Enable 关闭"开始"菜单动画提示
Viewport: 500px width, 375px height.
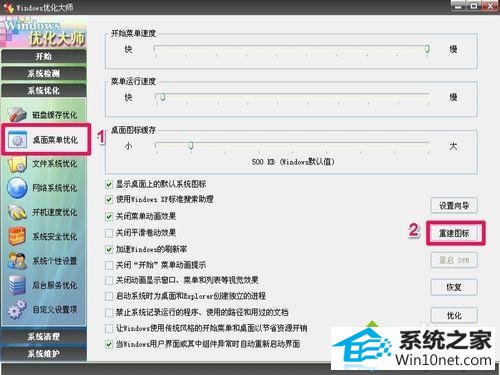point(109,265)
